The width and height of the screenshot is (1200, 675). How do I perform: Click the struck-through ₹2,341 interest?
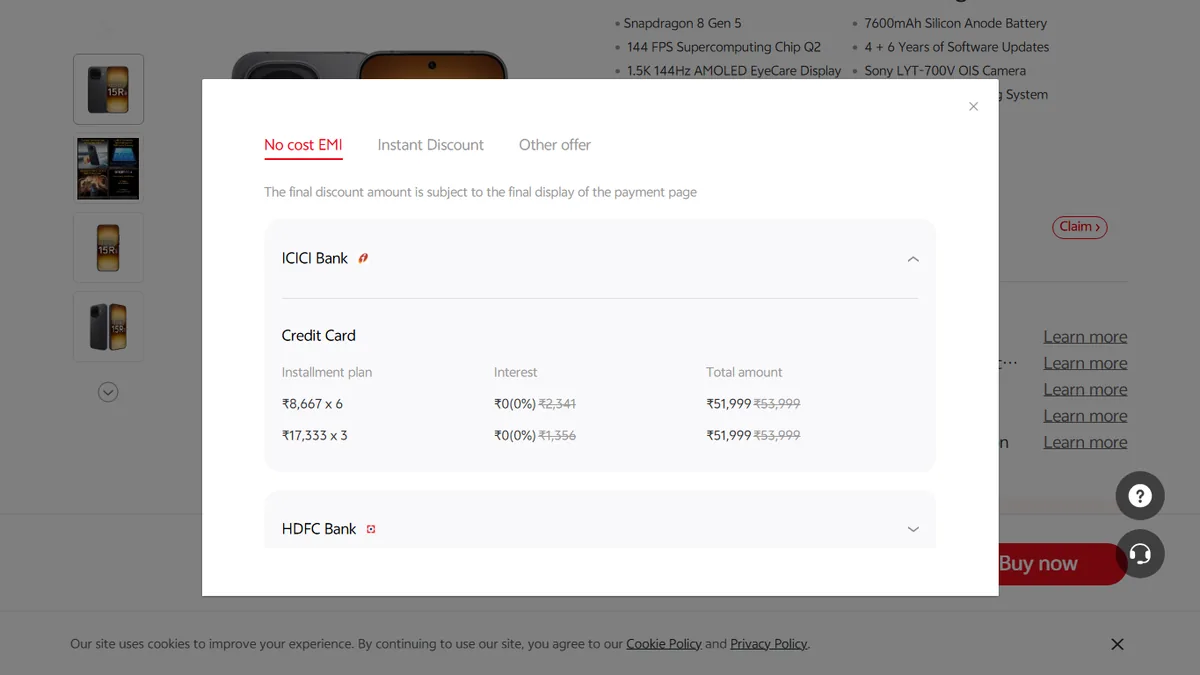coord(557,404)
